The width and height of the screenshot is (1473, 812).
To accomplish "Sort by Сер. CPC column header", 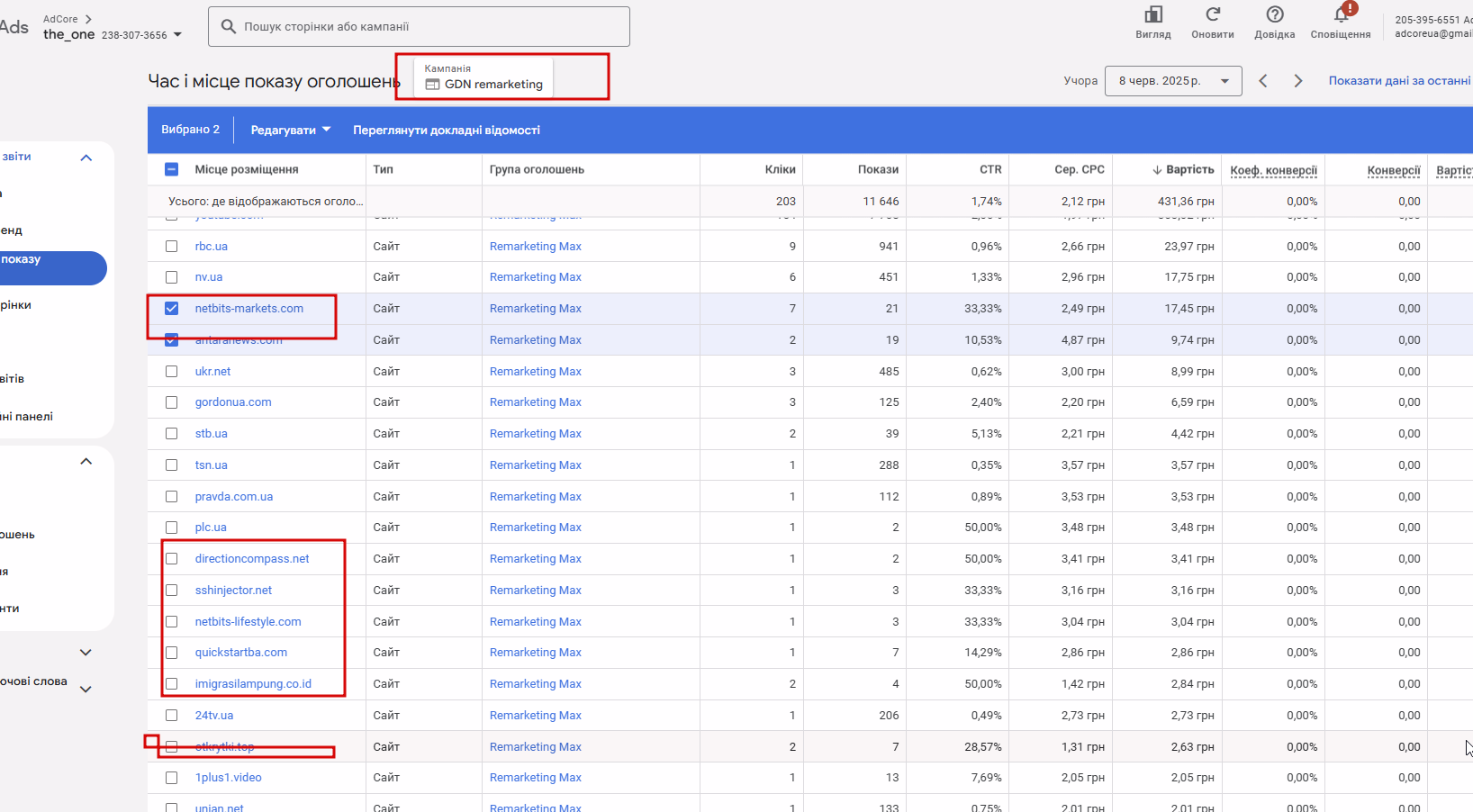I will [1080, 169].
